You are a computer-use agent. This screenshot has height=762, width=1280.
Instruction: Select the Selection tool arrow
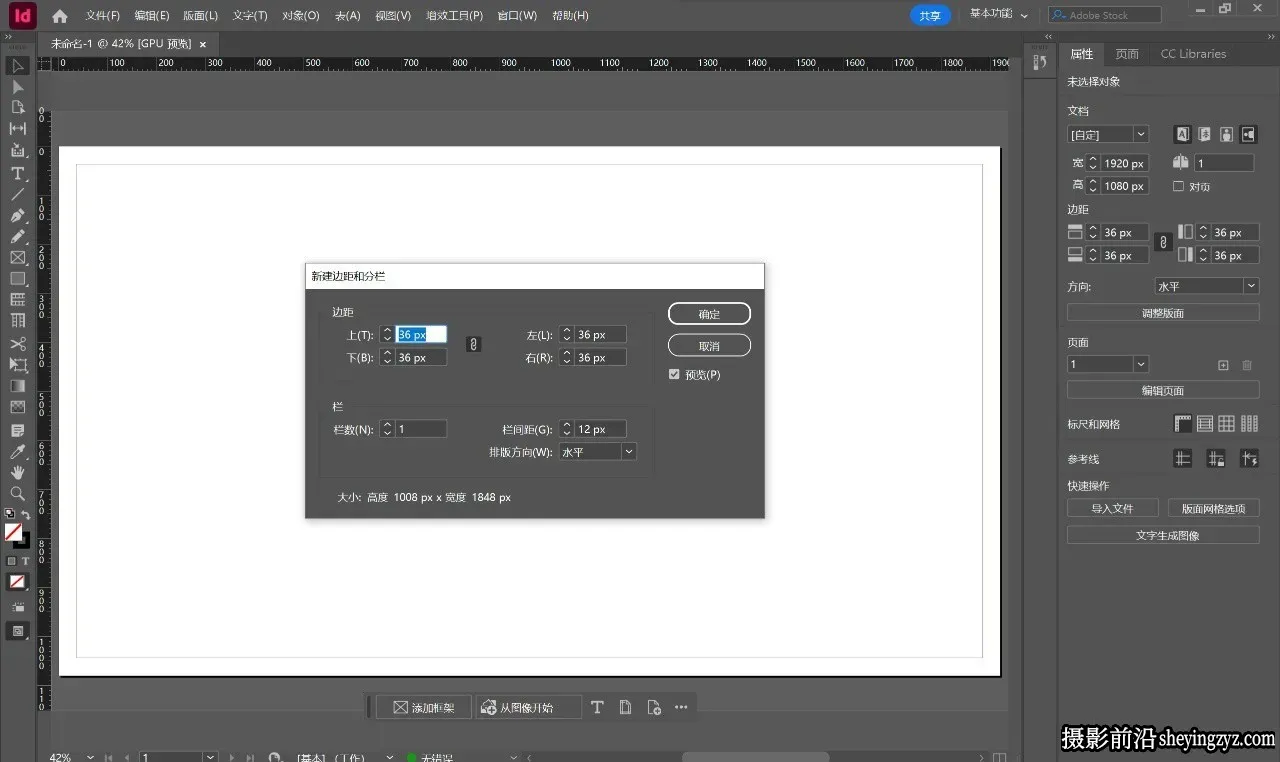(18, 66)
